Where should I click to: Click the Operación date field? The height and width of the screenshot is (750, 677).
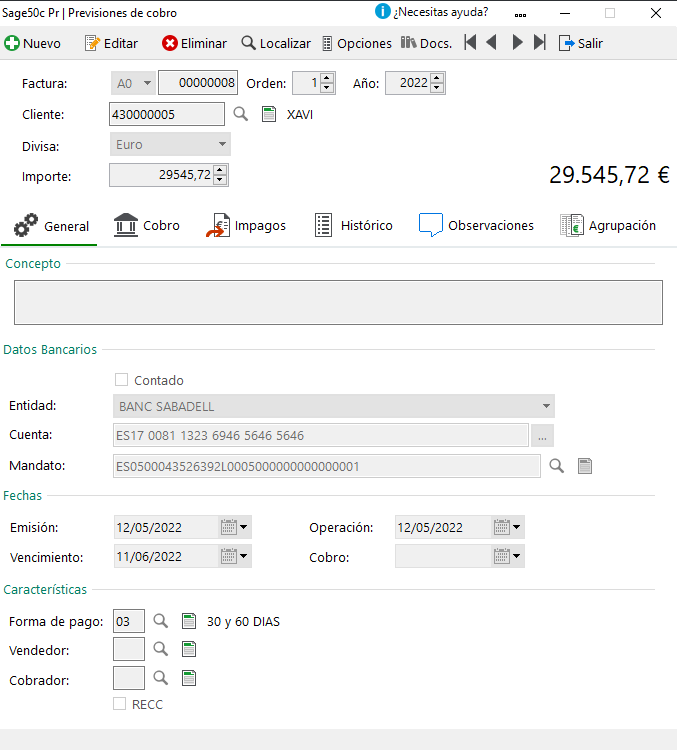(x=443, y=527)
